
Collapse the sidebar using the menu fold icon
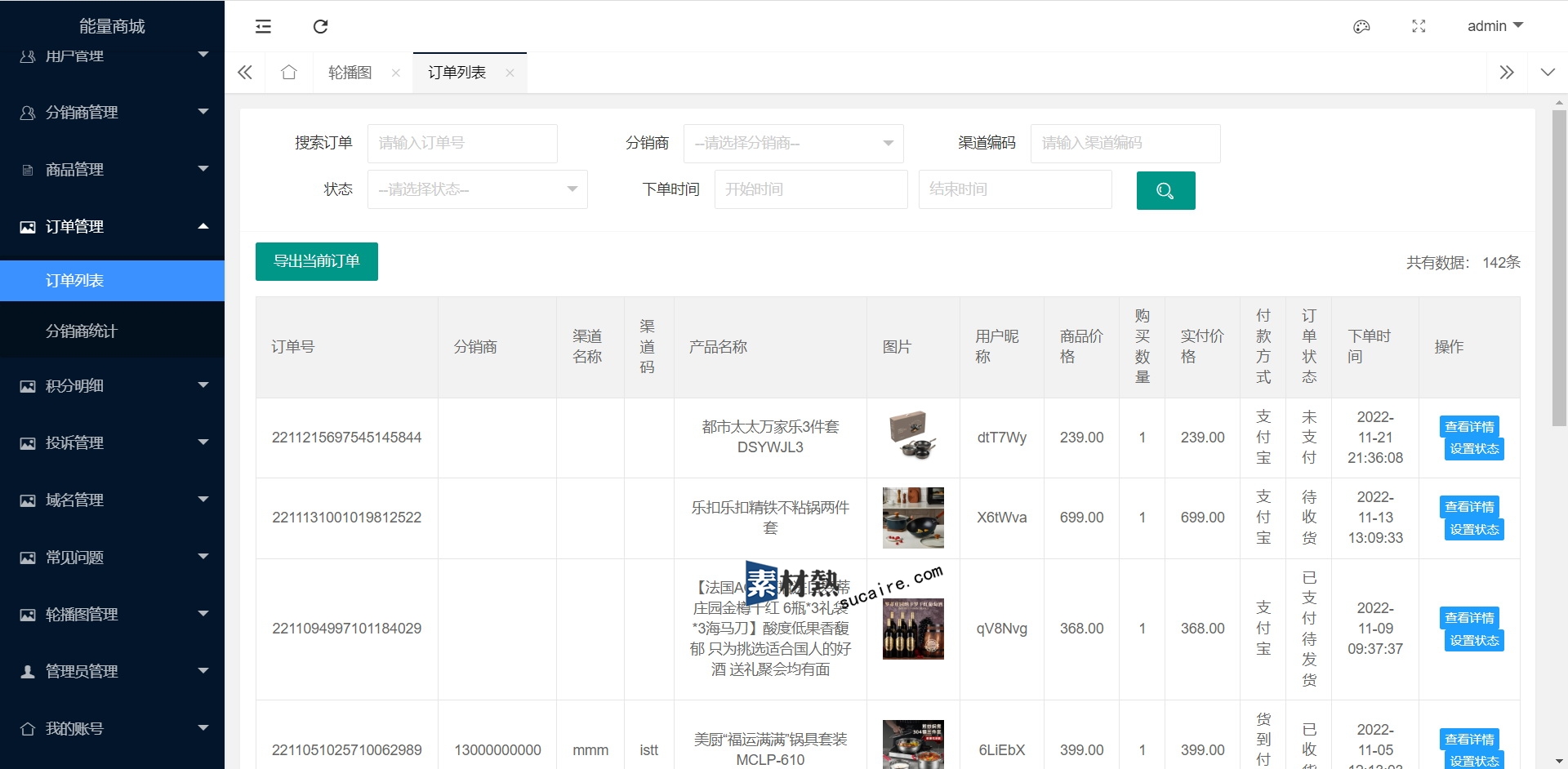tap(263, 27)
